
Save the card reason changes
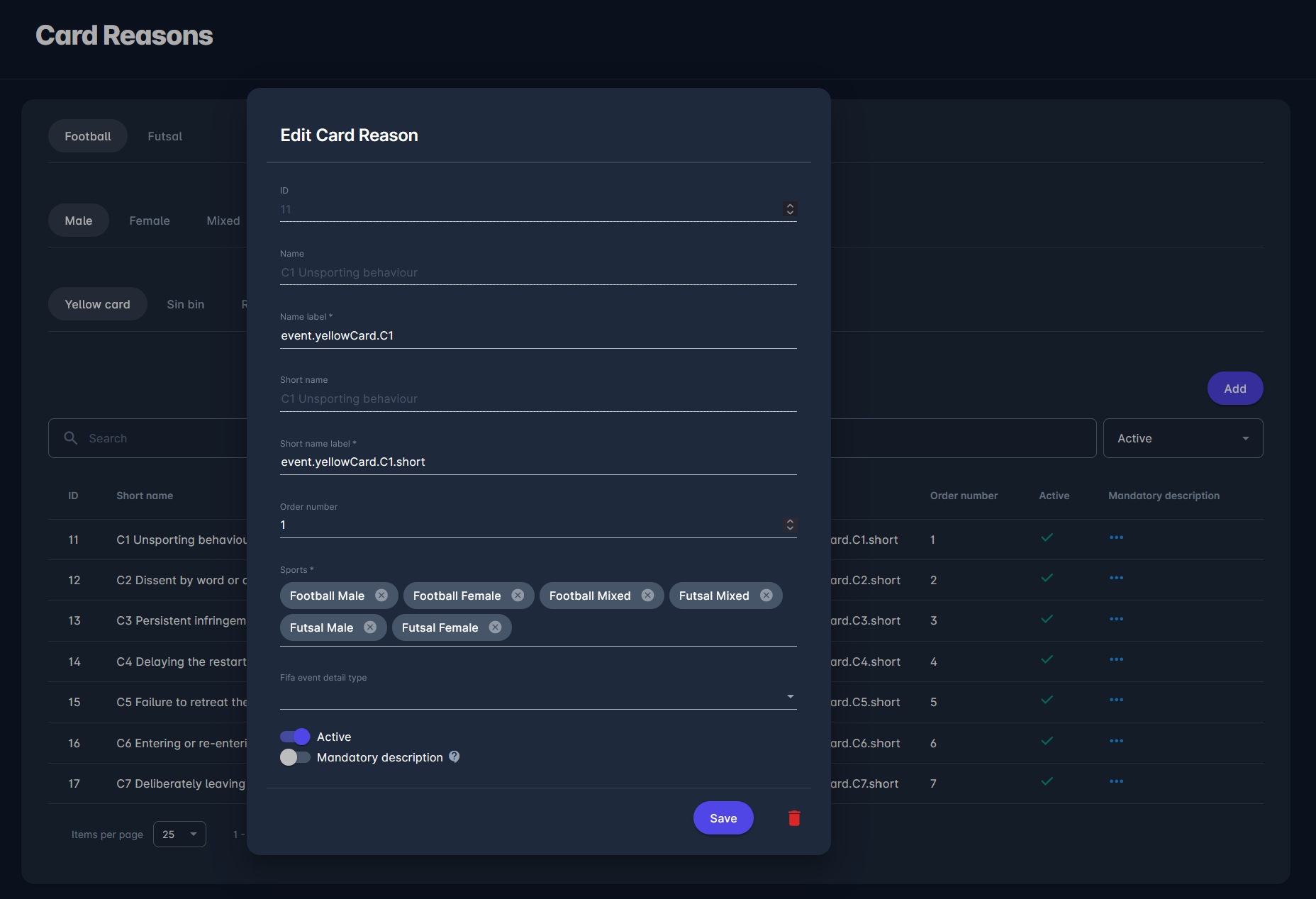tap(723, 818)
